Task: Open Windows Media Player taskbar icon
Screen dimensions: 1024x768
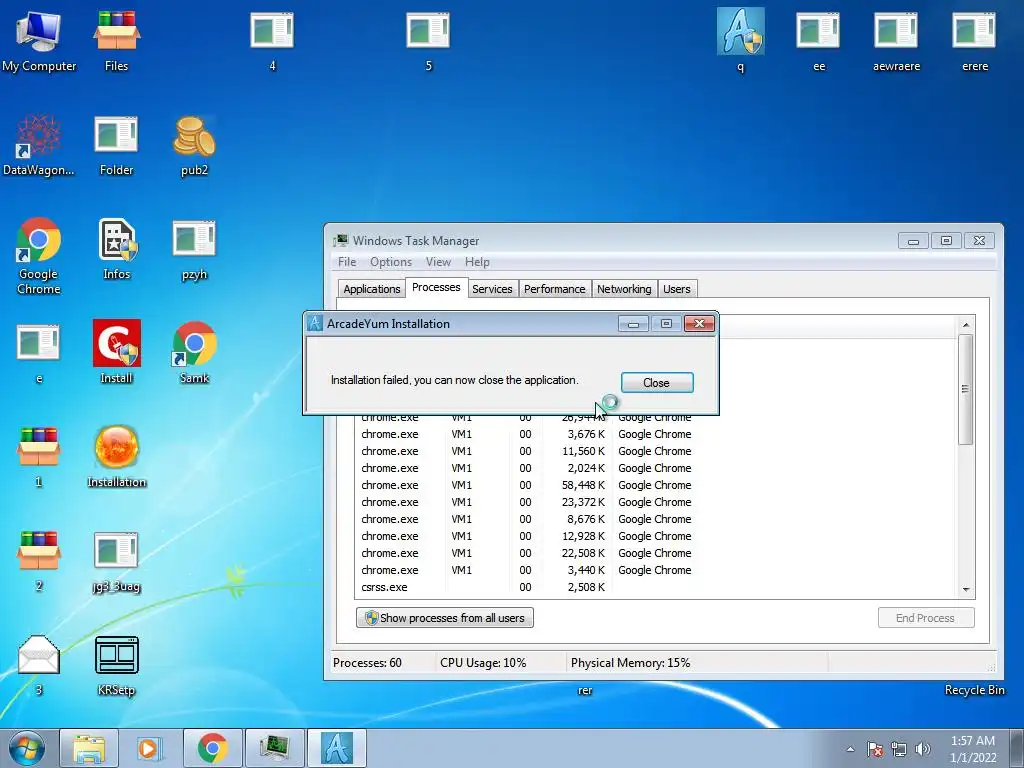Action: coord(150,748)
